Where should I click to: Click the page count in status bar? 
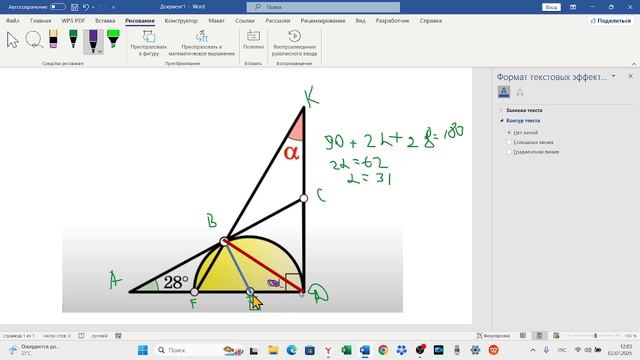[x=19, y=336]
